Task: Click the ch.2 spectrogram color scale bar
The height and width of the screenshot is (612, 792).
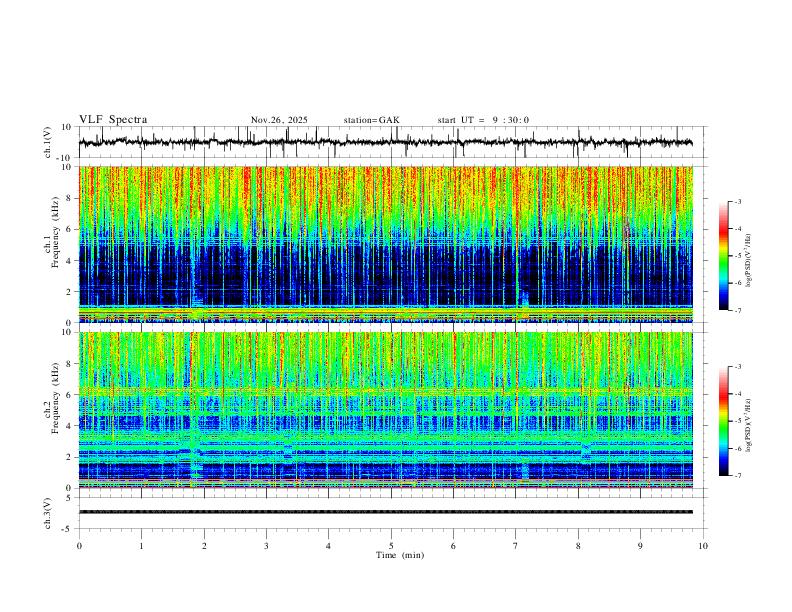Action: pos(723,421)
